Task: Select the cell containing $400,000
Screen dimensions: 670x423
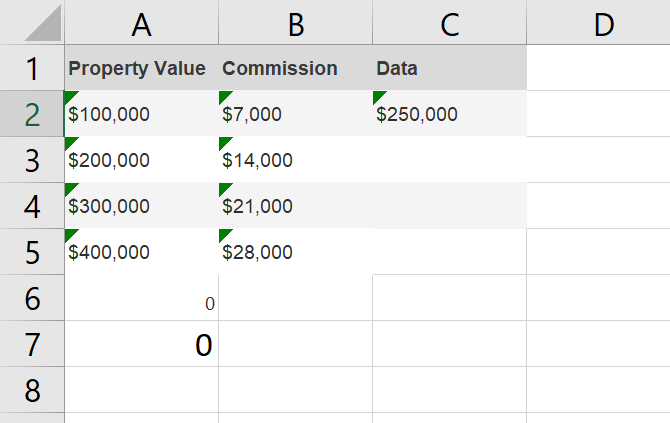Action: coord(141,252)
